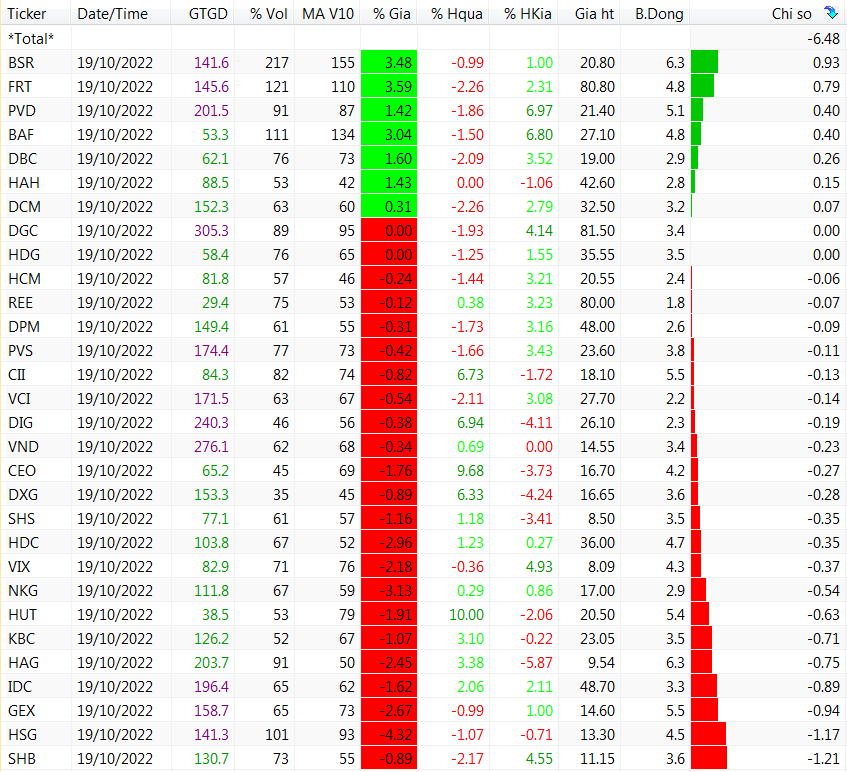The width and height of the screenshot is (847, 772).
Task: Click B.Dong value 6.3 for HAG
Action: coord(675,663)
